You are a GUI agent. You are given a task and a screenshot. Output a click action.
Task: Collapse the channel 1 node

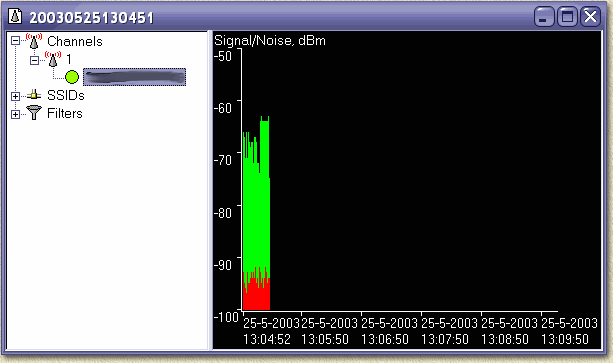pyautogui.click(x=34, y=60)
